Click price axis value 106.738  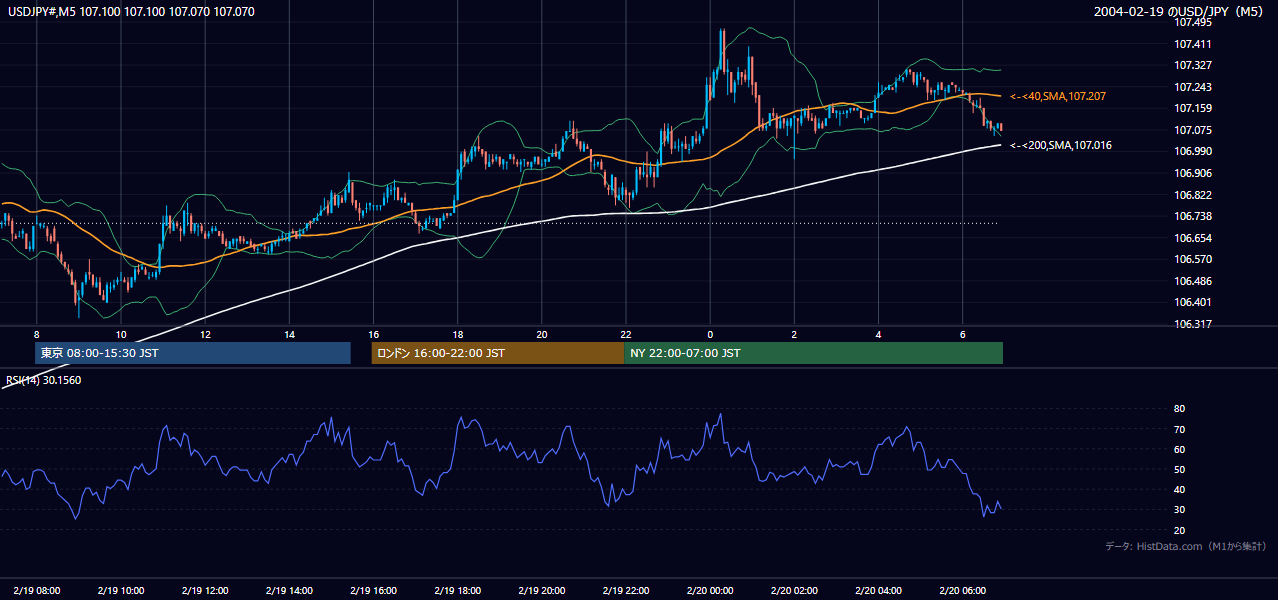[x=1192, y=216]
